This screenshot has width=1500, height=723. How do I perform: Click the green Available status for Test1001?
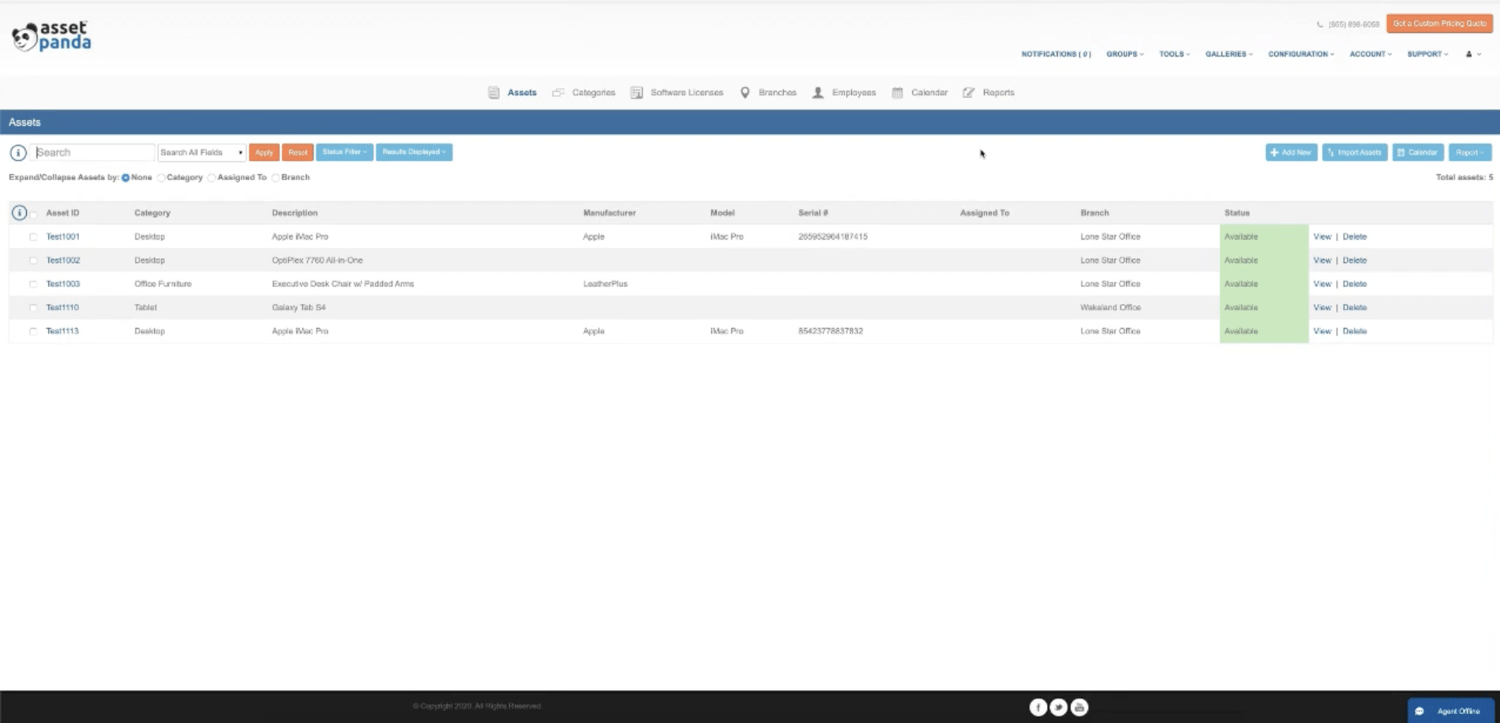[x=1241, y=236]
